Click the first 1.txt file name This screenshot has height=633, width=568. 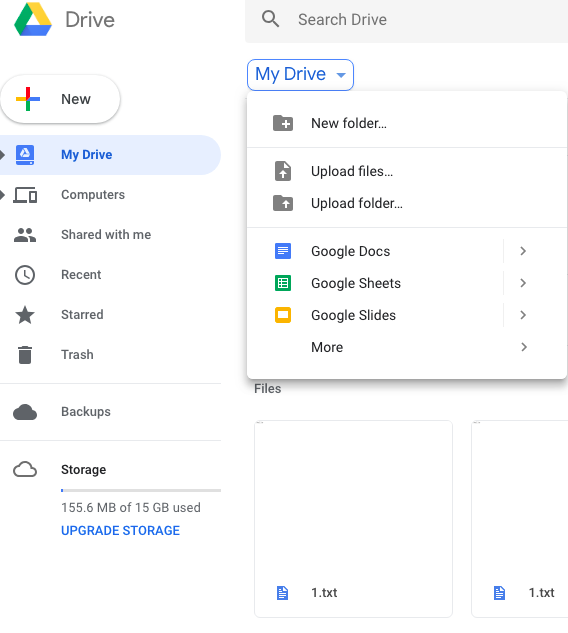(x=324, y=593)
